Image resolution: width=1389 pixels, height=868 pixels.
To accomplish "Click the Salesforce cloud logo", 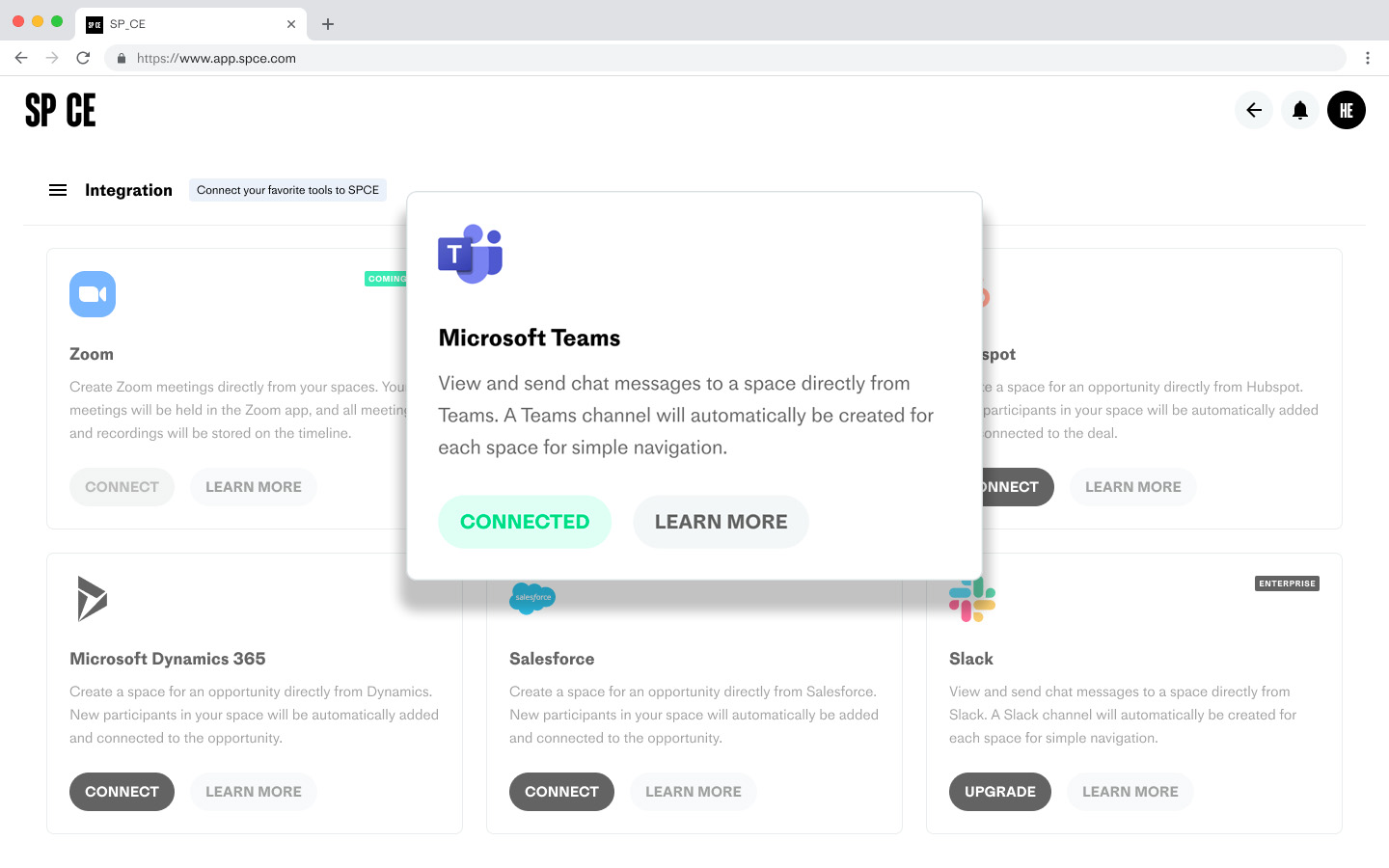I will coord(532,598).
